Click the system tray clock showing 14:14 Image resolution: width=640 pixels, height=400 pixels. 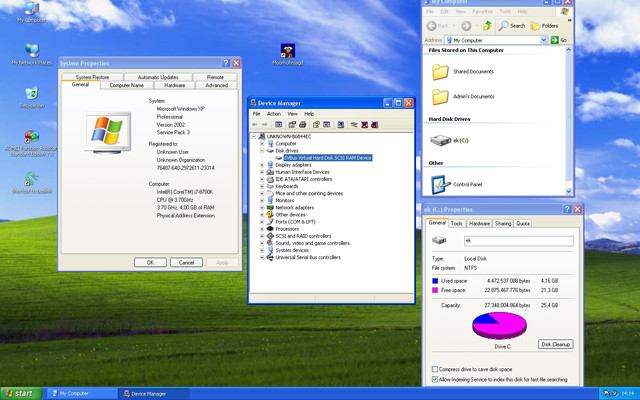point(627,393)
